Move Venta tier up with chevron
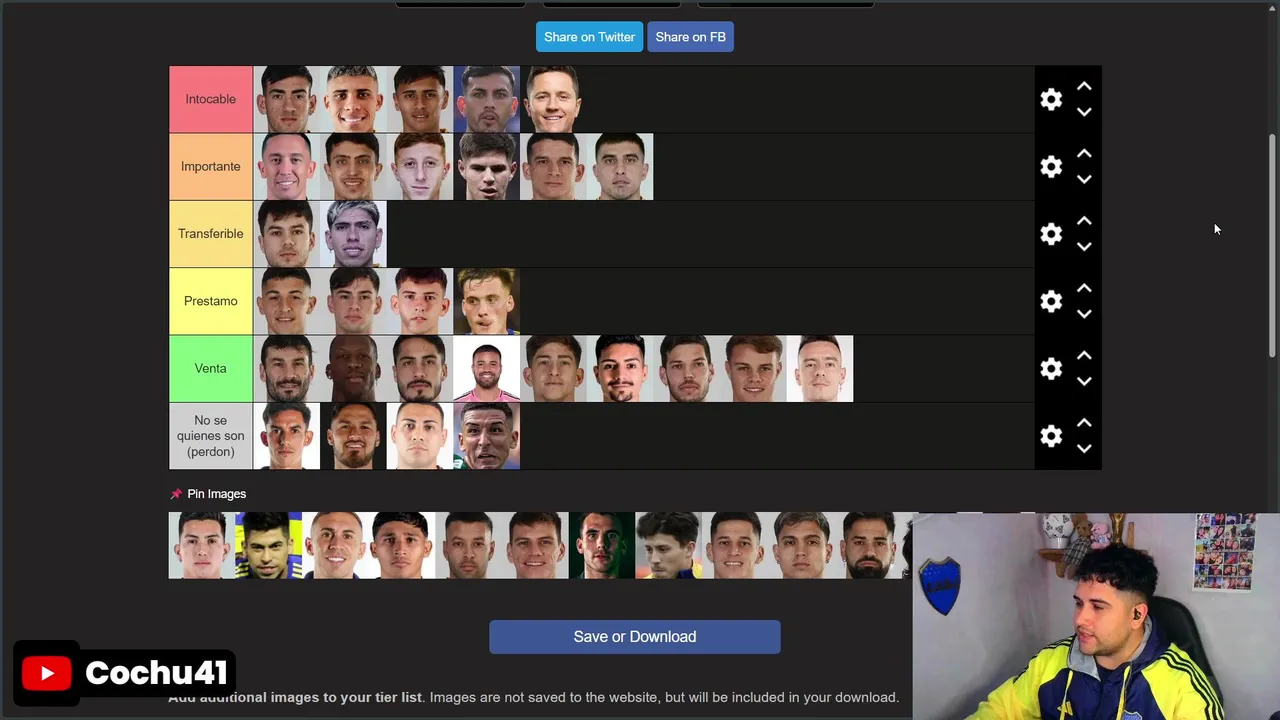Viewport: 1280px width, 720px height. point(1084,355)
